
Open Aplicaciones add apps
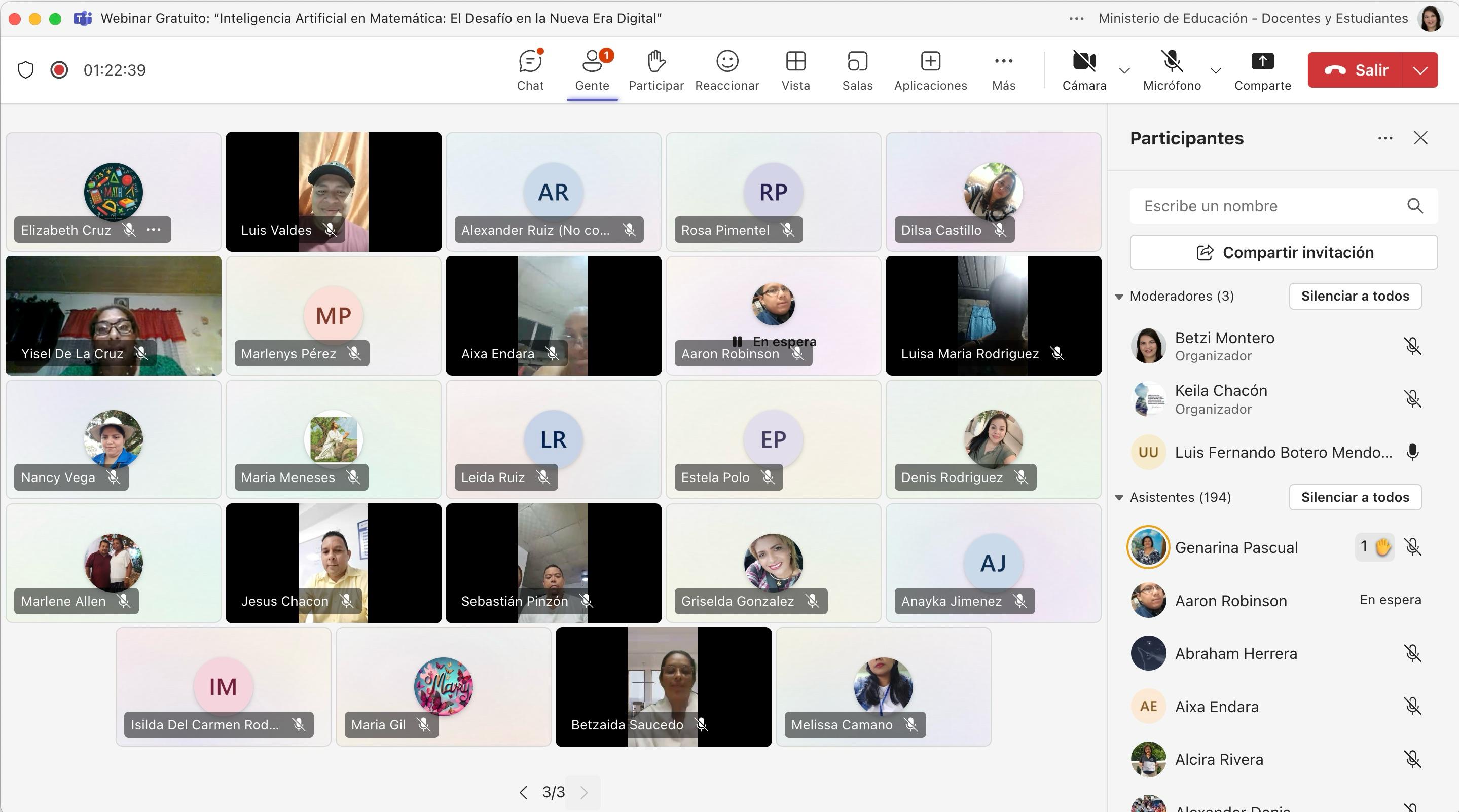coord(930,70)
